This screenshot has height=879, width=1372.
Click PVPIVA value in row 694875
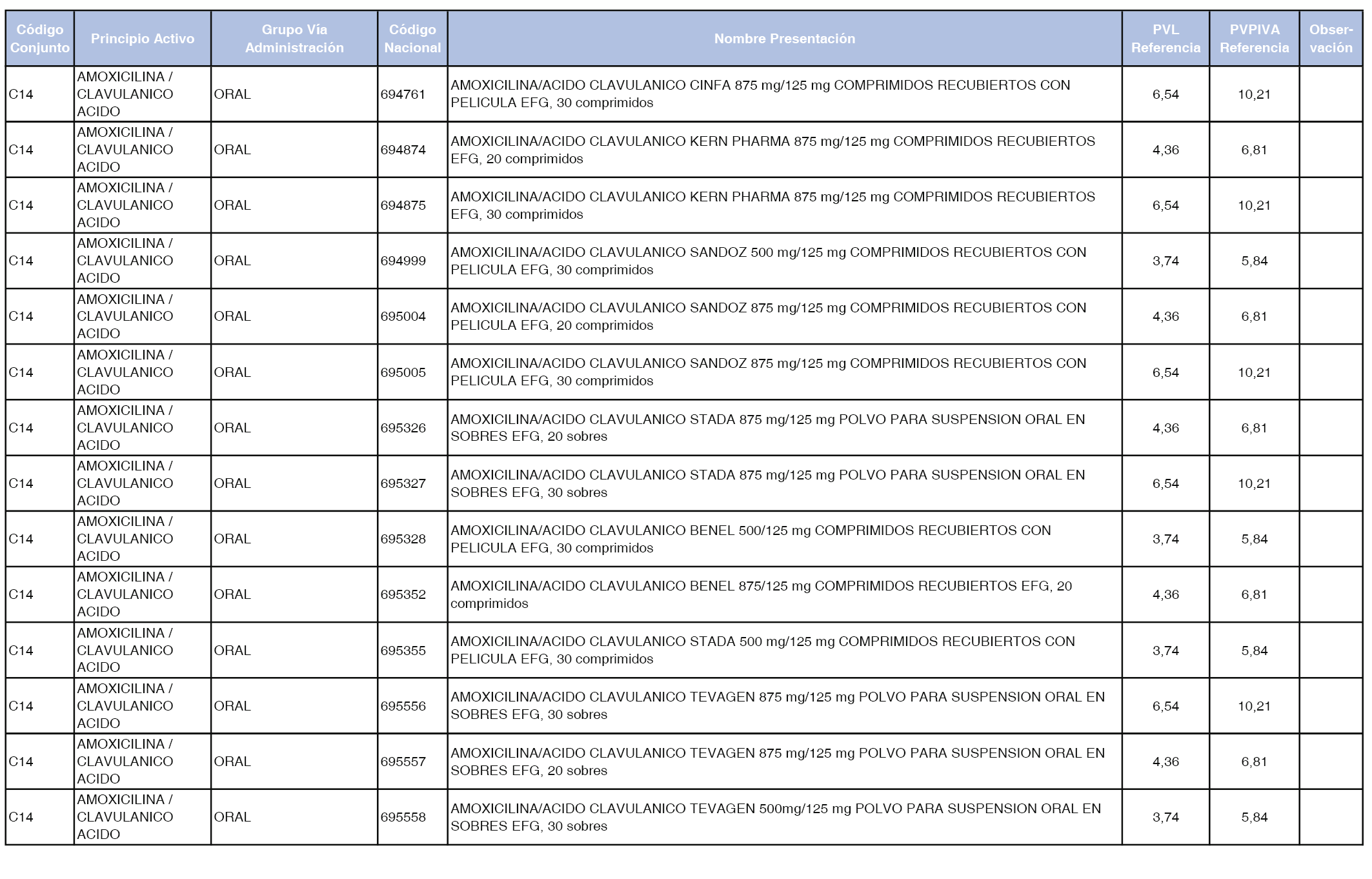tap(1254, 205)
